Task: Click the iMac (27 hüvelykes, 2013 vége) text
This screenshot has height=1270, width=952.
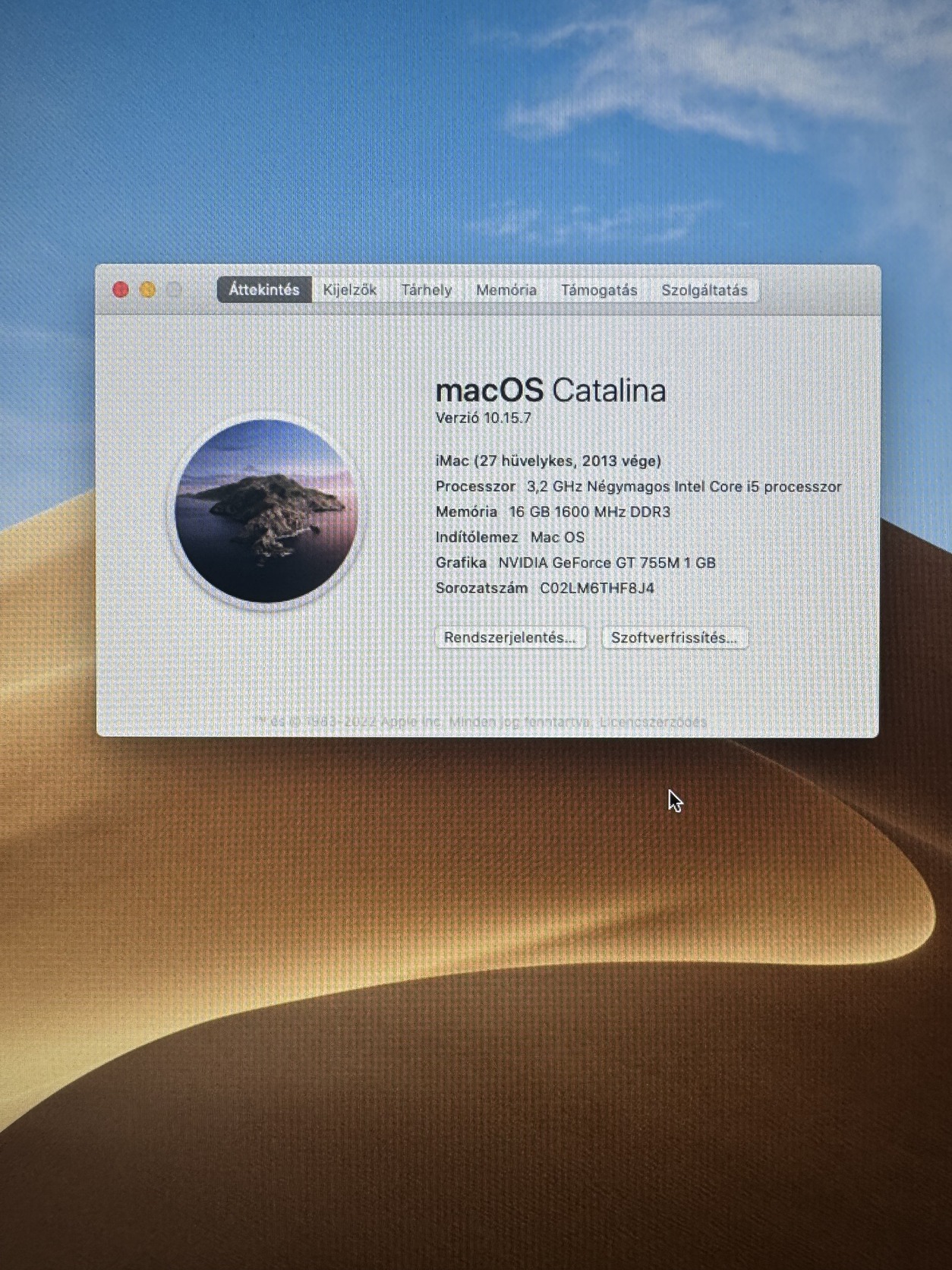Action: (548, 461)
